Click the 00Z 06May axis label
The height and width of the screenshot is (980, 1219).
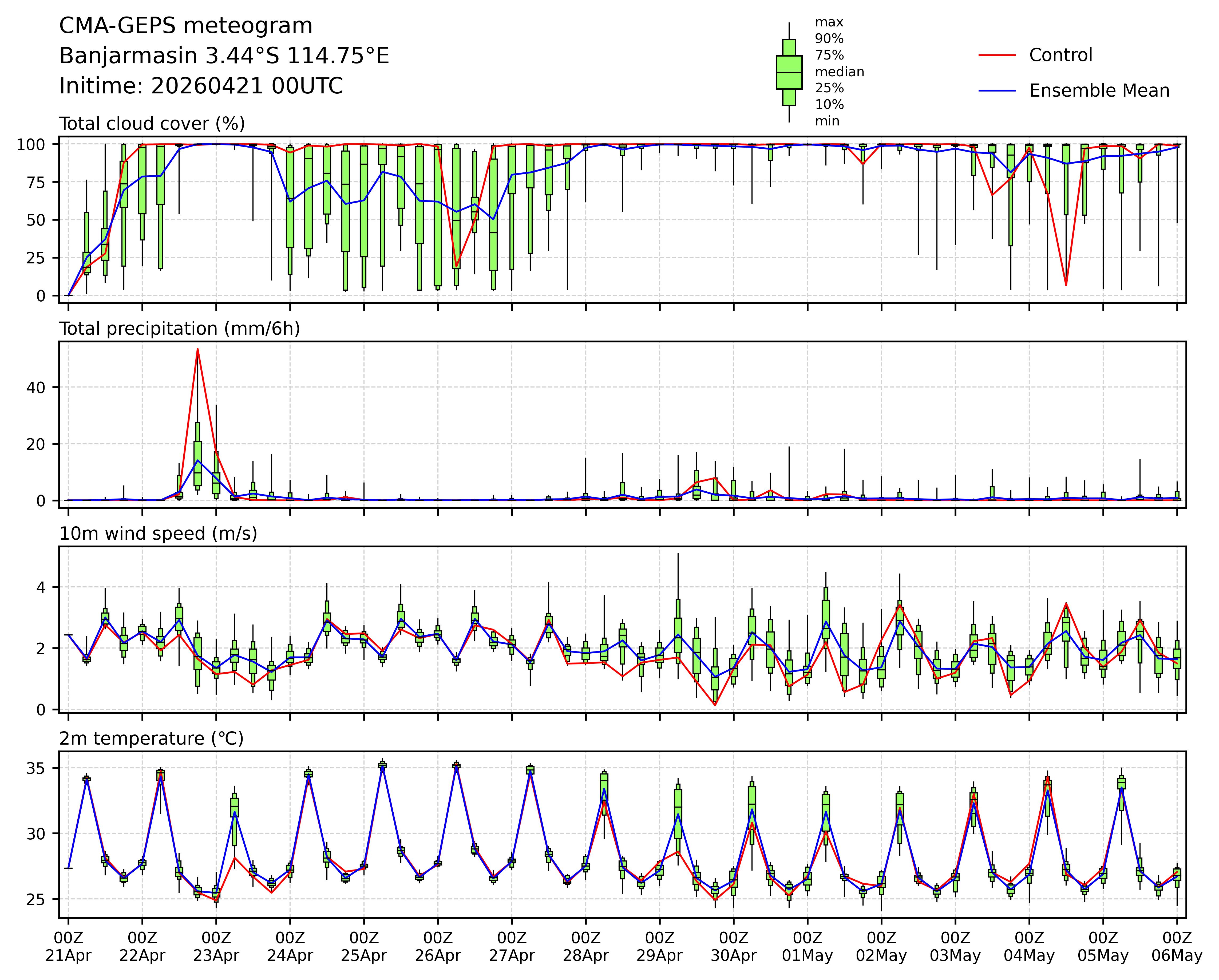[x=1177, y=947]
